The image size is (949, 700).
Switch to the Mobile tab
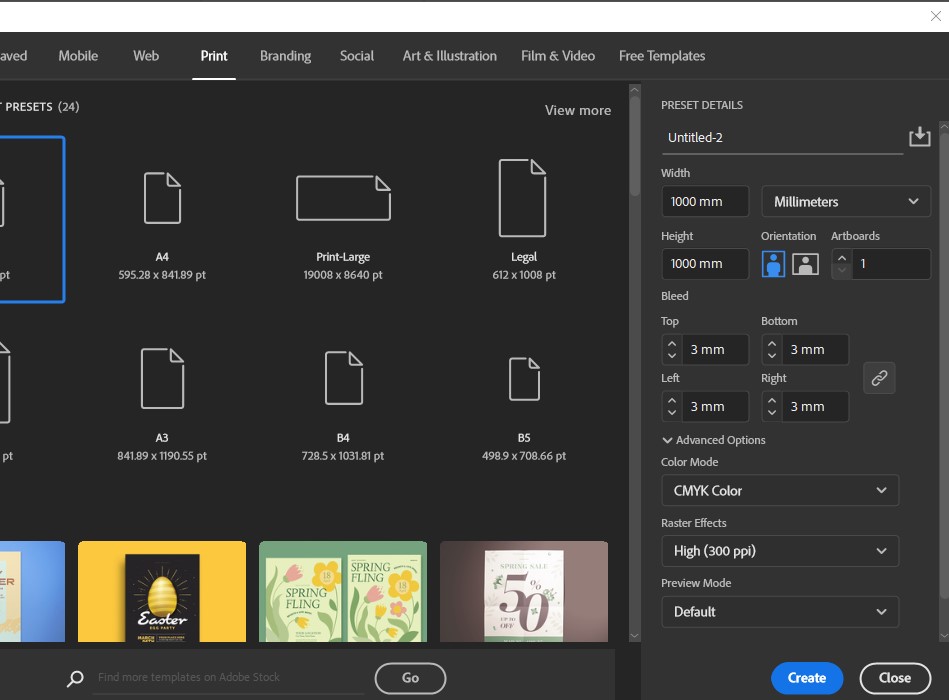(x=78, y=56)
